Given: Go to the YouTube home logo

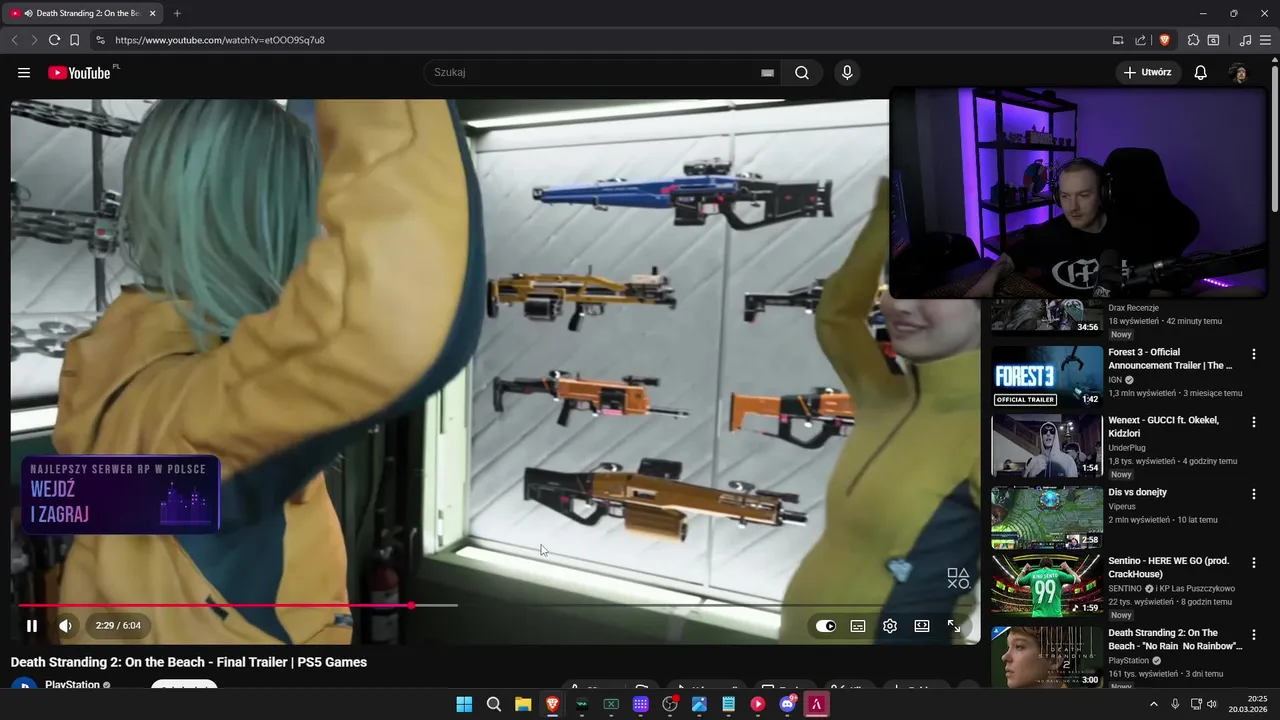Looking at the screenshot, I should (x=79, y=73).
